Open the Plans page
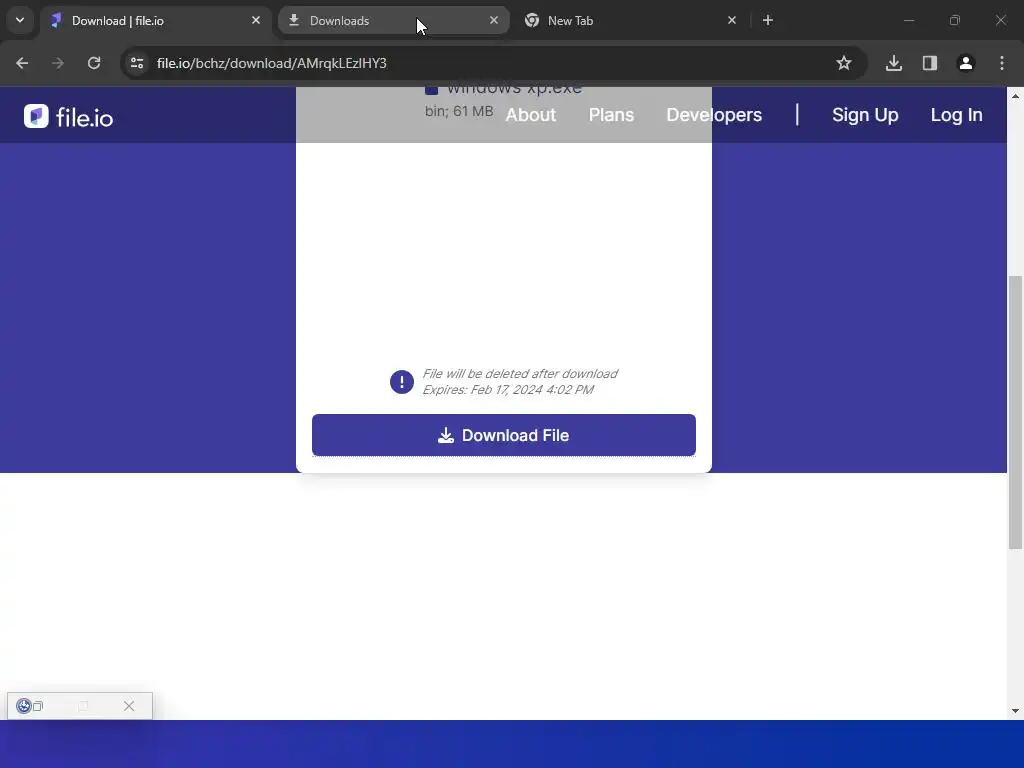 [x=611, y=115]
